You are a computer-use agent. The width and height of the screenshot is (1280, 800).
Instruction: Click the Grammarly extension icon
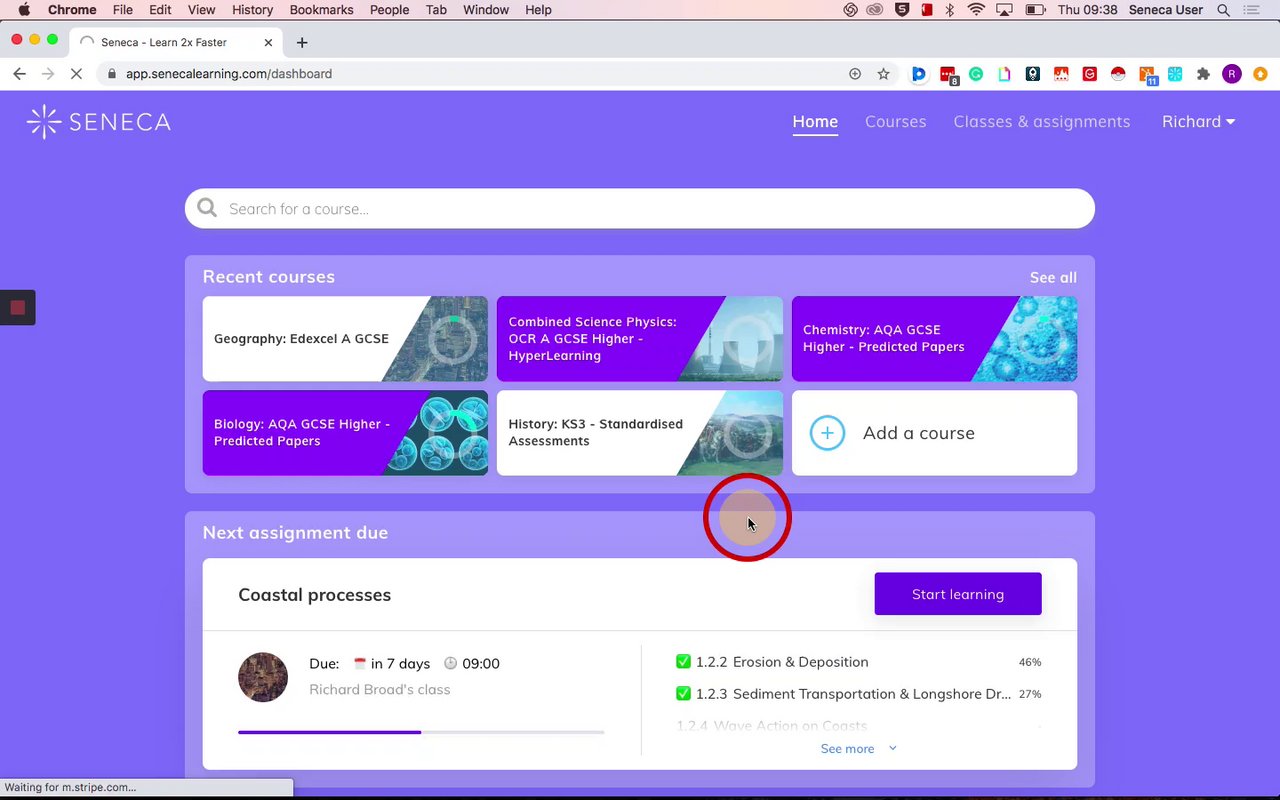tap(976, 74)
